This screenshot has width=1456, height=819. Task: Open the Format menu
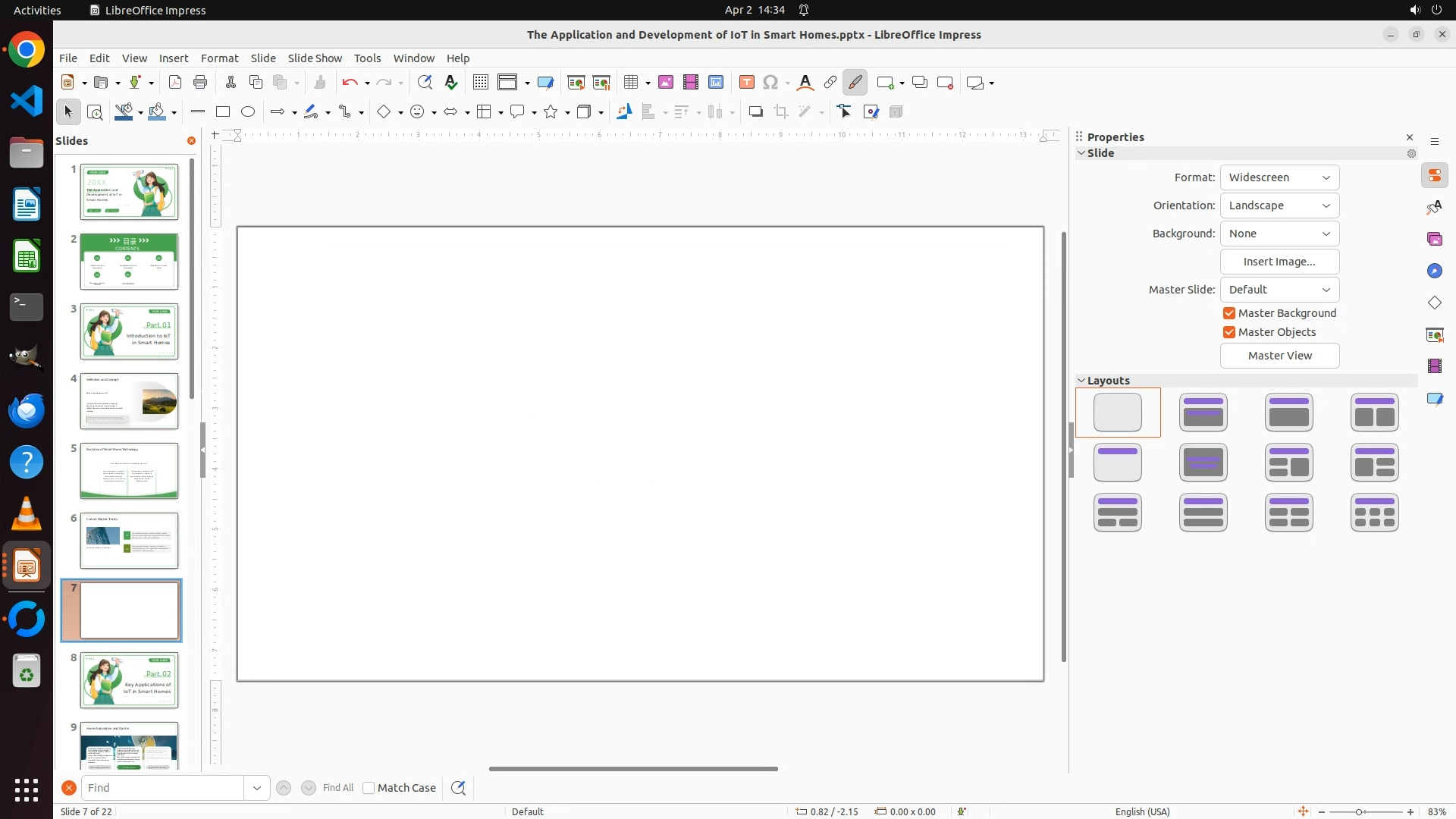[x=219, y=58]
